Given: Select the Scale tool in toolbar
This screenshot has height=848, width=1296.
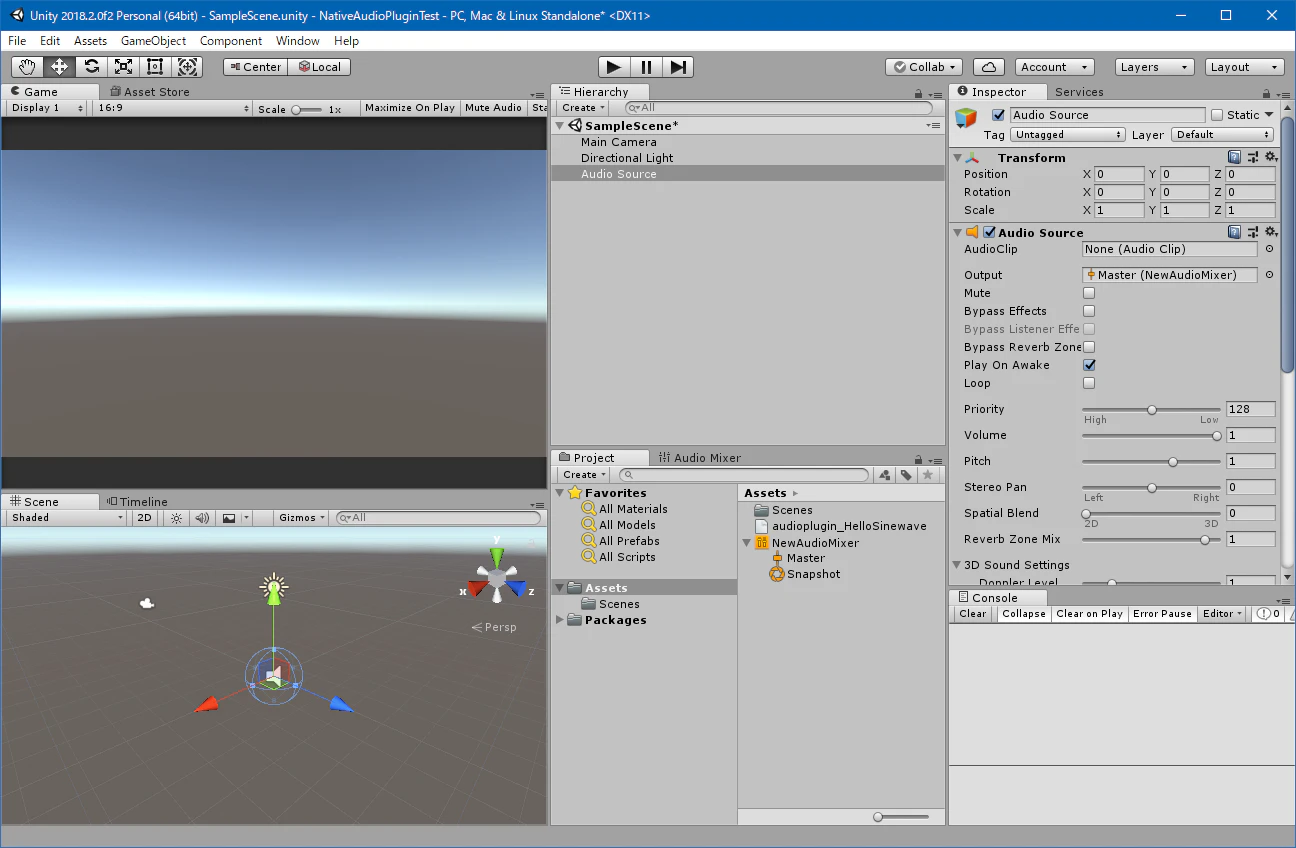Looking at the screenshot, I should point(123,67).
